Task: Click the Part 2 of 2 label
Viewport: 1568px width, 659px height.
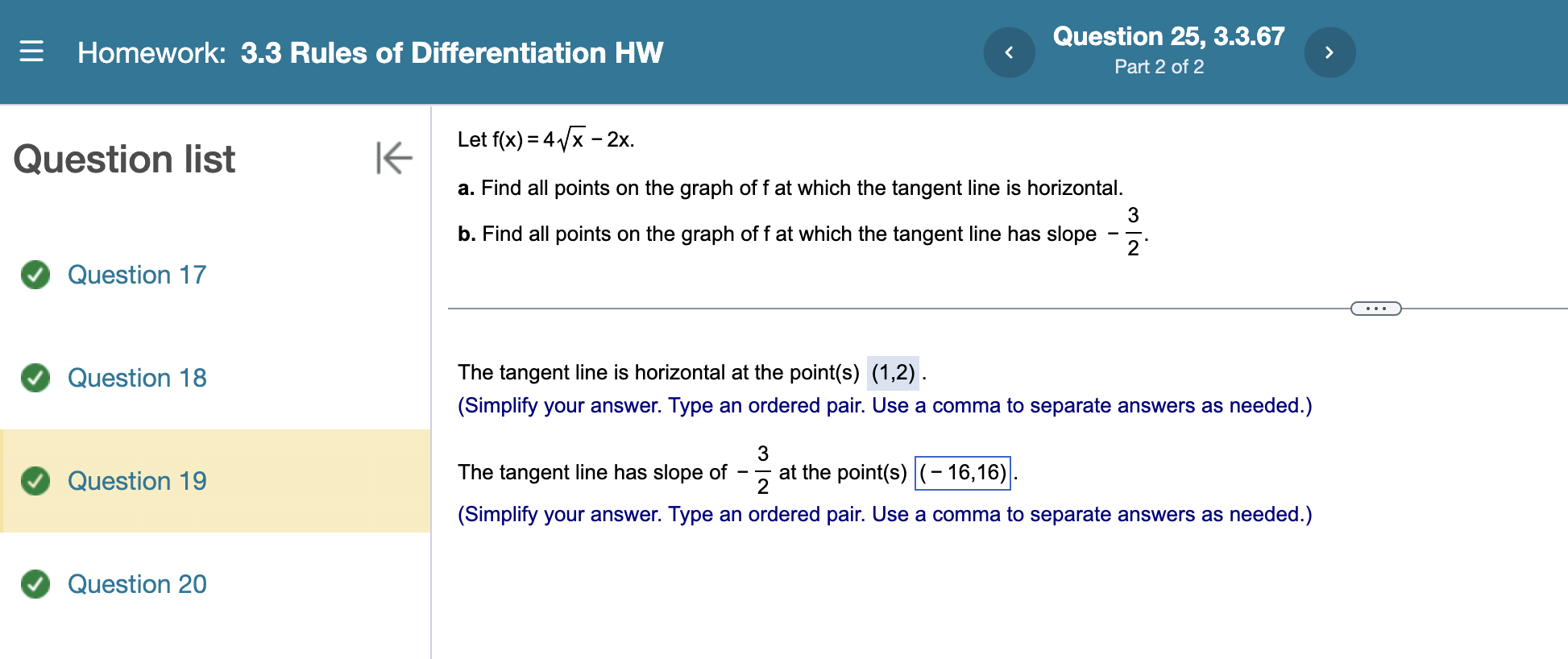Action: pos(1159,68)
